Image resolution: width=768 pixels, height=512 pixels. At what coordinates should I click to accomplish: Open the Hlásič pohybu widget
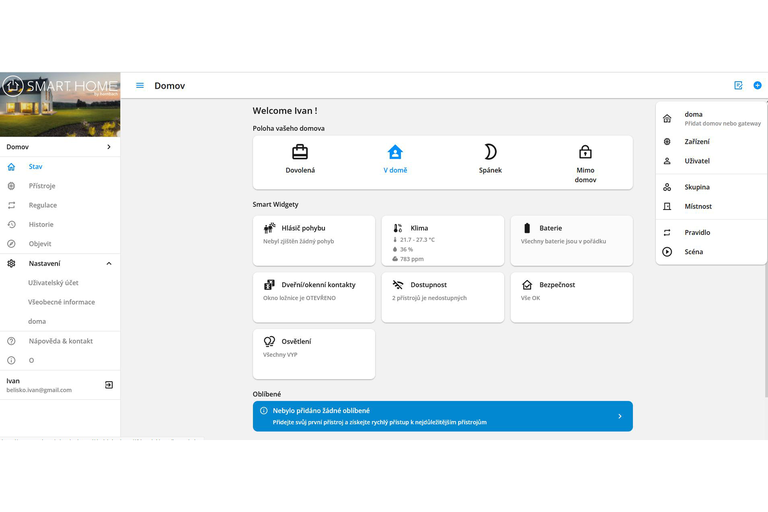click(x=314, y=240)
